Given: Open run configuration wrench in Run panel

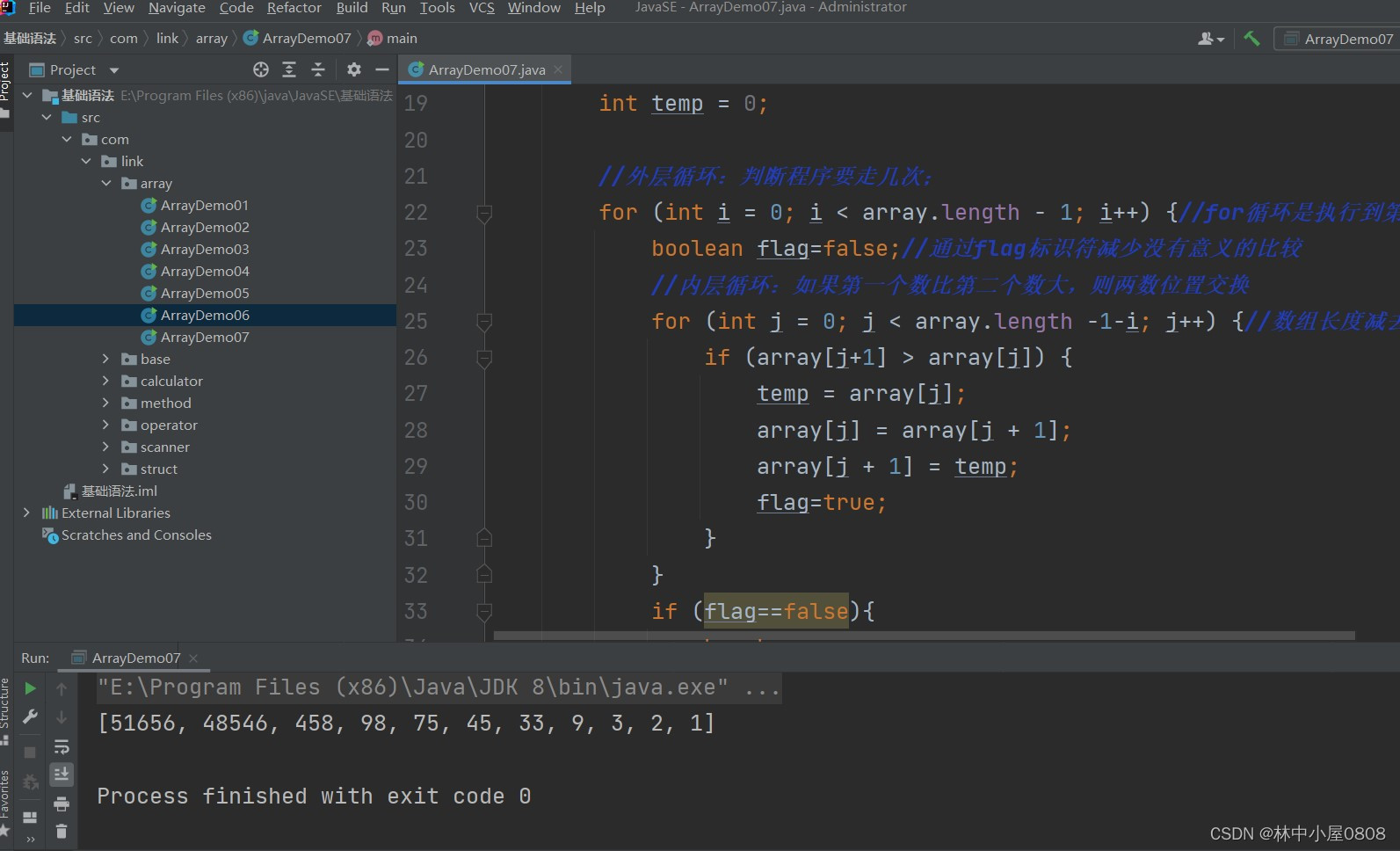Looking at the screenshot, I should click(30, 717).
